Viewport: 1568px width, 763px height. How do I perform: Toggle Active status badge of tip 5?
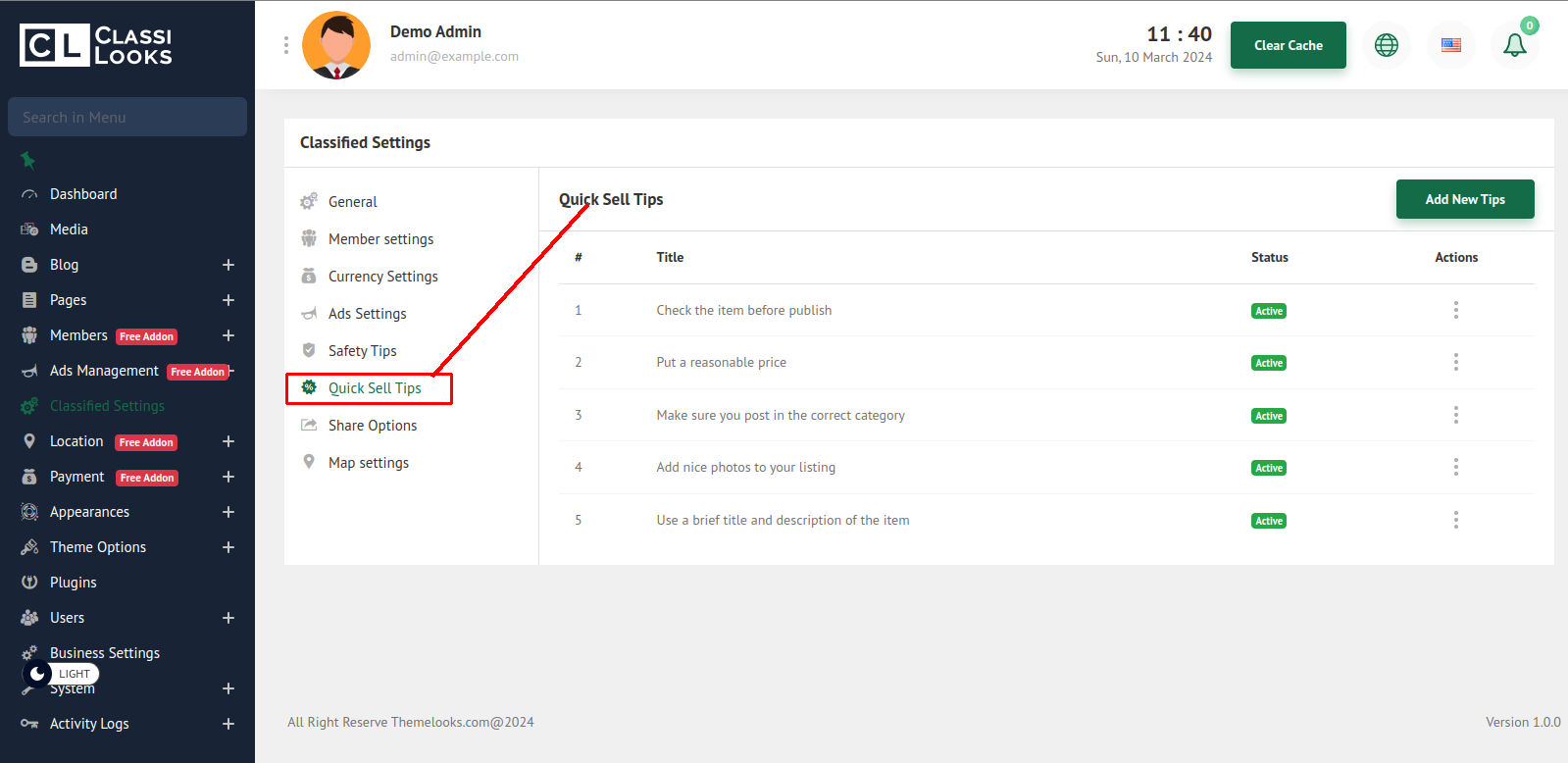[1268, 521]
